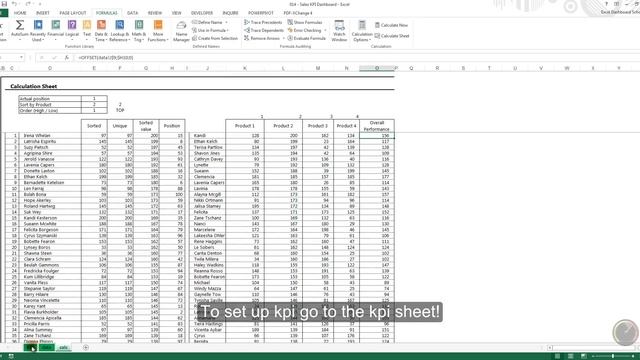
Task: Click the AutoSum sigma icon
Action: 20,25
